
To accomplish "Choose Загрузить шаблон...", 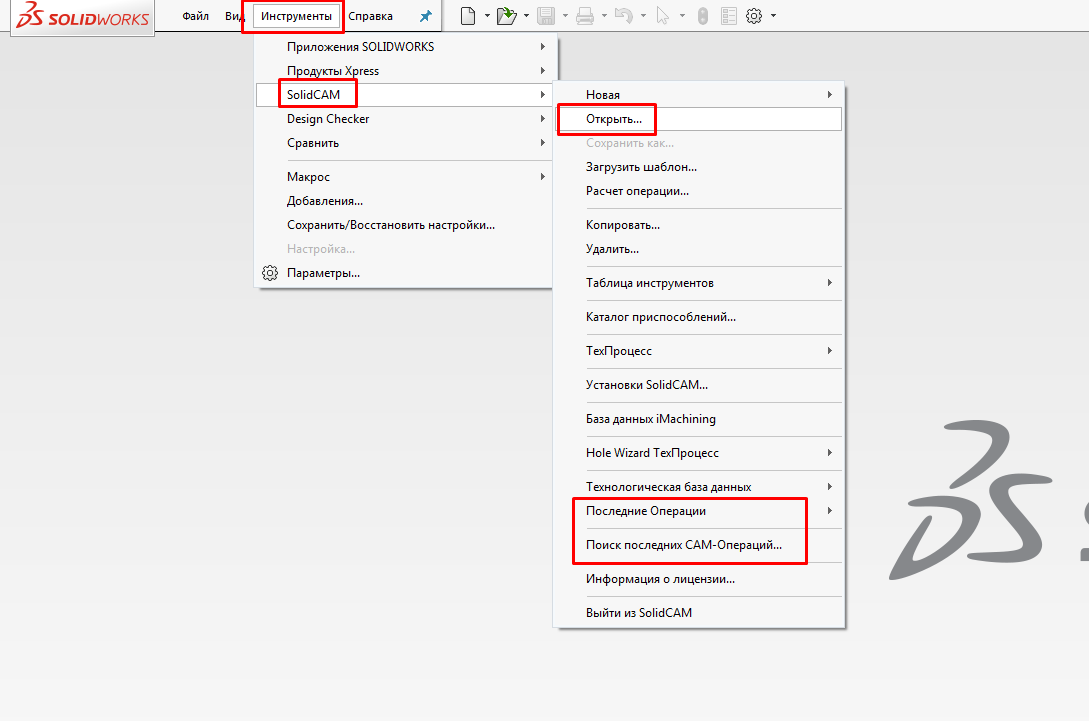I will 699,167.
